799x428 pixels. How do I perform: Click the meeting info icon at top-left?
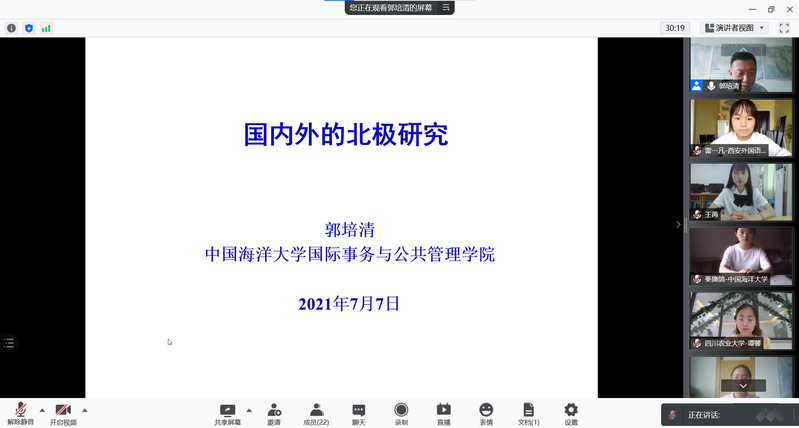click(12, 28)
